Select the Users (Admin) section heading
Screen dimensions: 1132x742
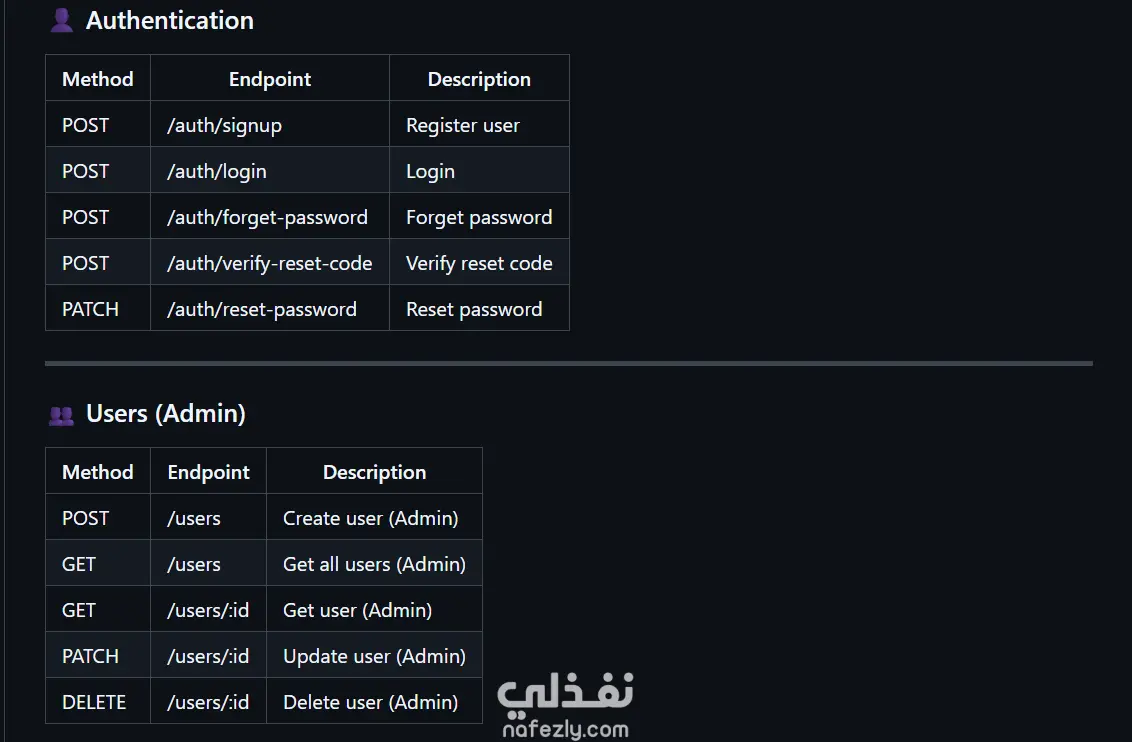165,414
